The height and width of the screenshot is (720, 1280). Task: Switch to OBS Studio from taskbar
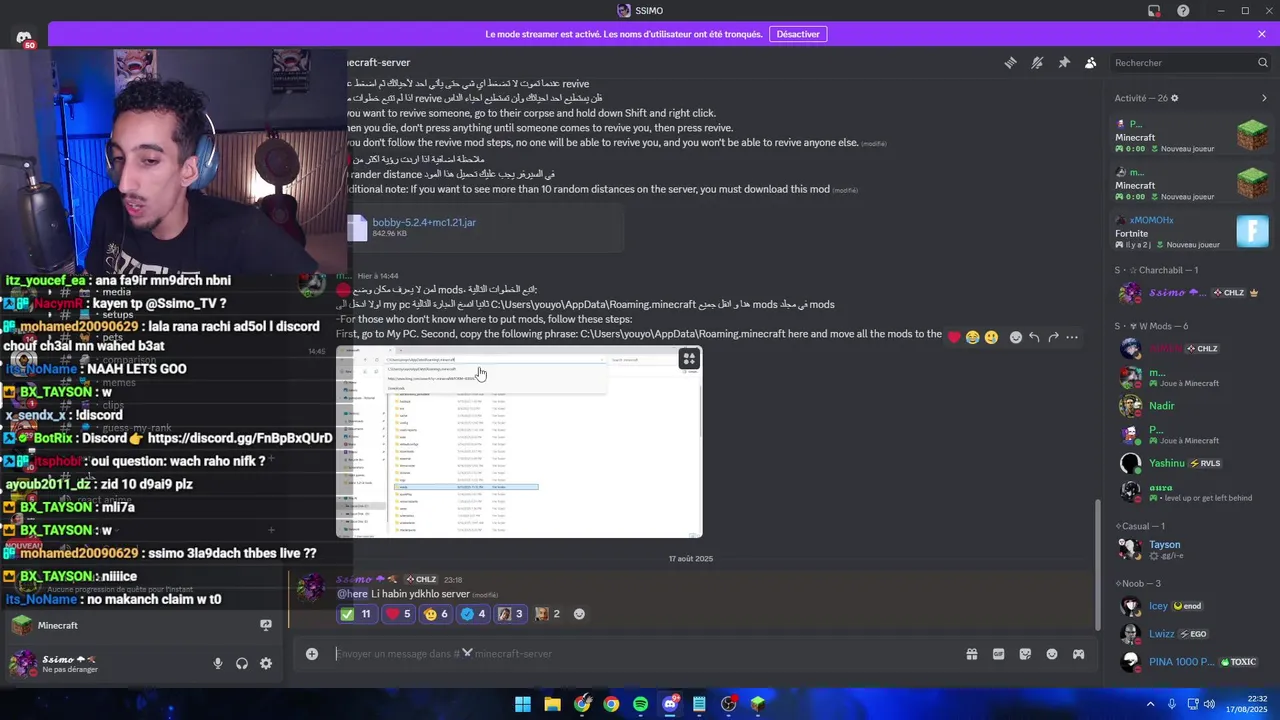point(729,704)
